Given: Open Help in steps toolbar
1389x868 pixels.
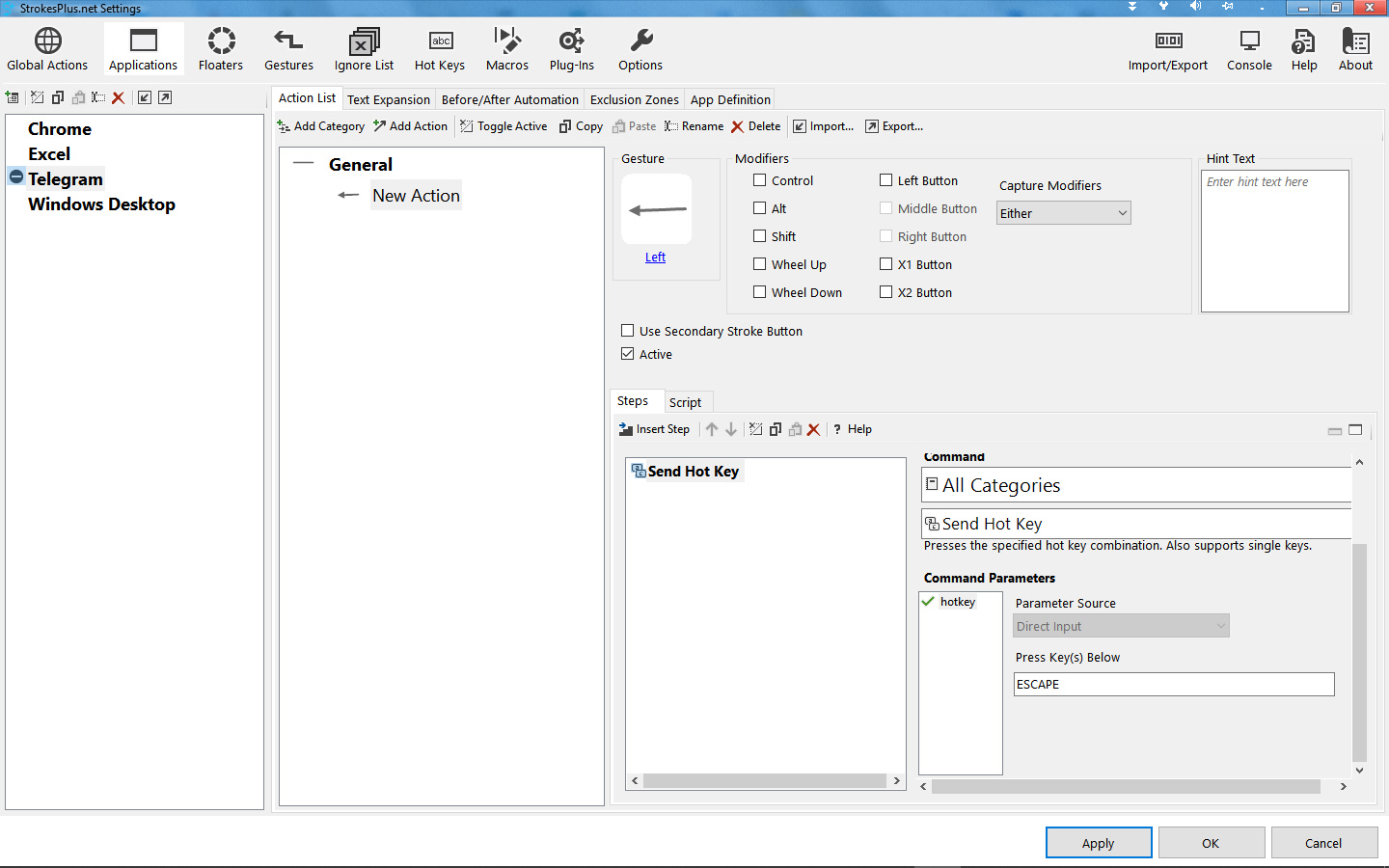Looking at the screenshot, I should click(853, 429).
